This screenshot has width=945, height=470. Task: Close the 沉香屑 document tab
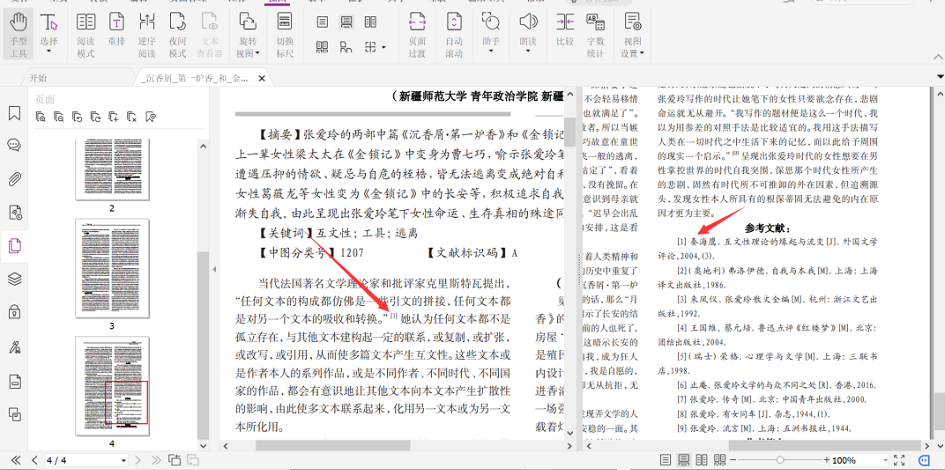pyautogui.click(x=262, y=78)
